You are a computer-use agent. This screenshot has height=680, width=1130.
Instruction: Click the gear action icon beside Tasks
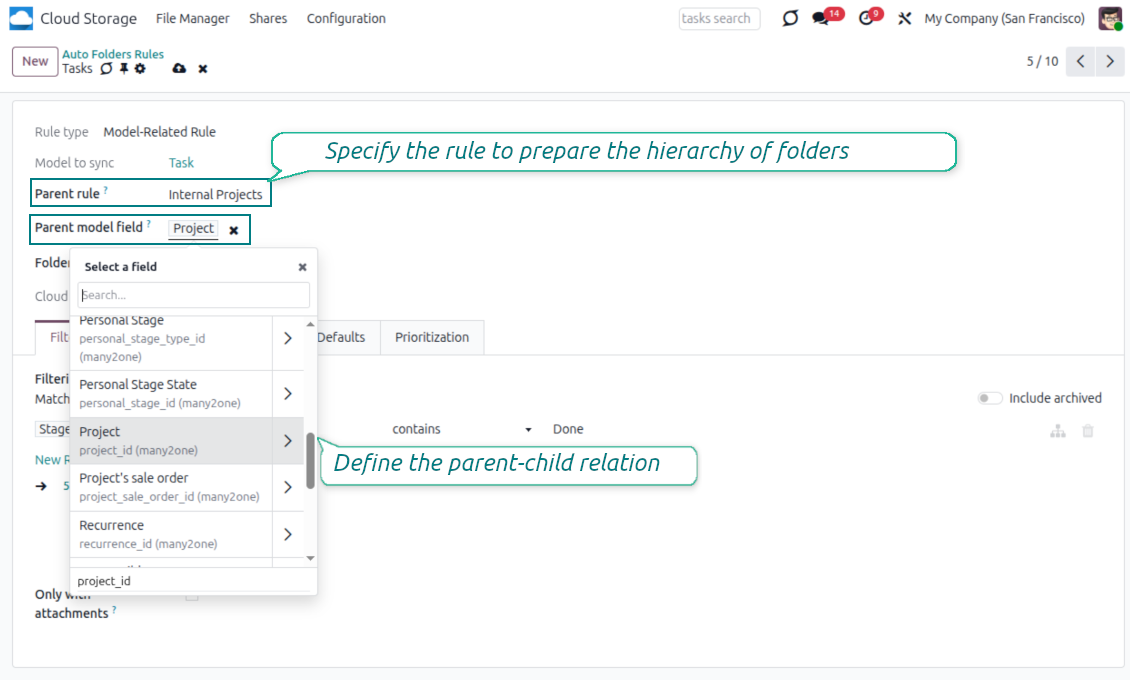pyautogui.click(x=140, y=69)
